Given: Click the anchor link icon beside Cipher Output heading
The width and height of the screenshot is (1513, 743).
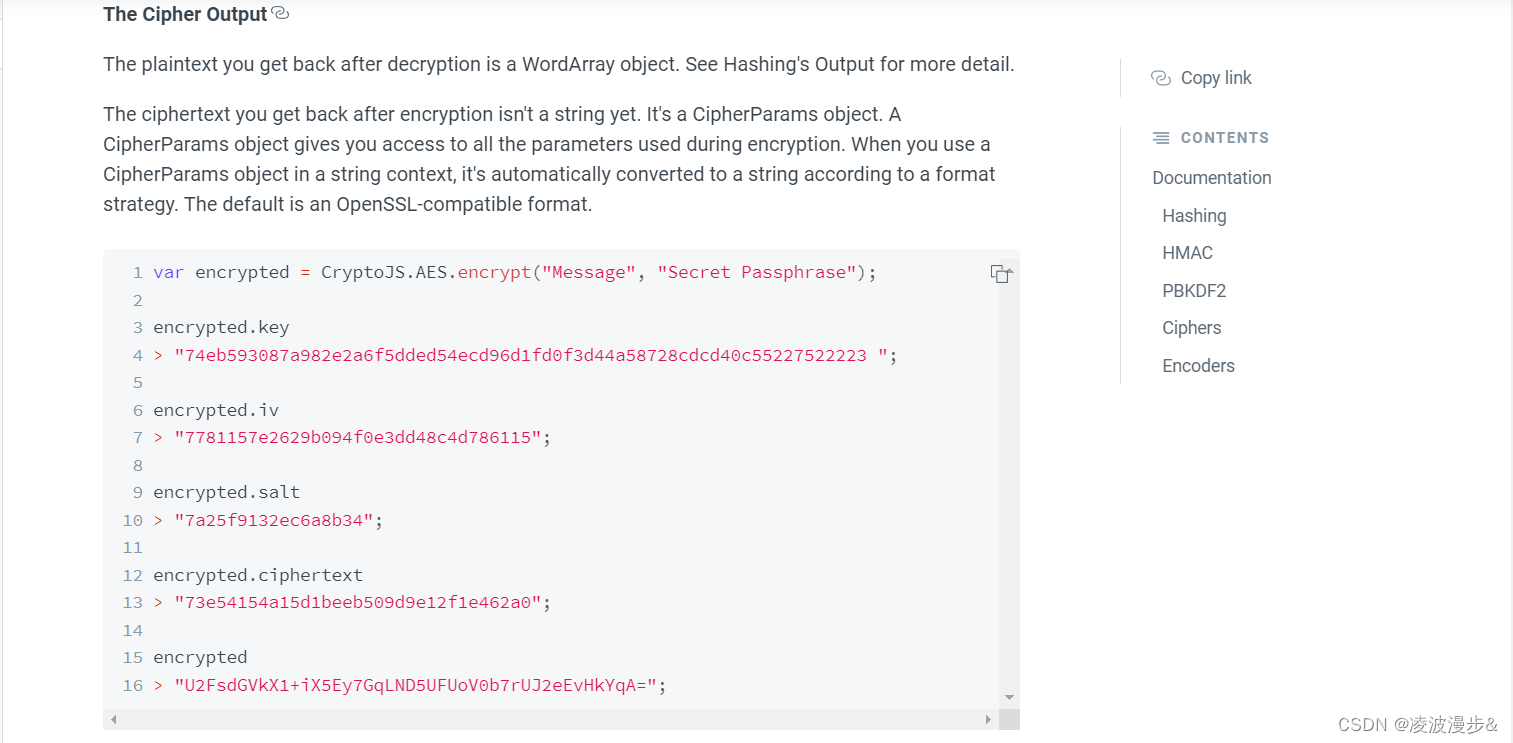Looking at the screenshot, I should (x=280, y=14).
